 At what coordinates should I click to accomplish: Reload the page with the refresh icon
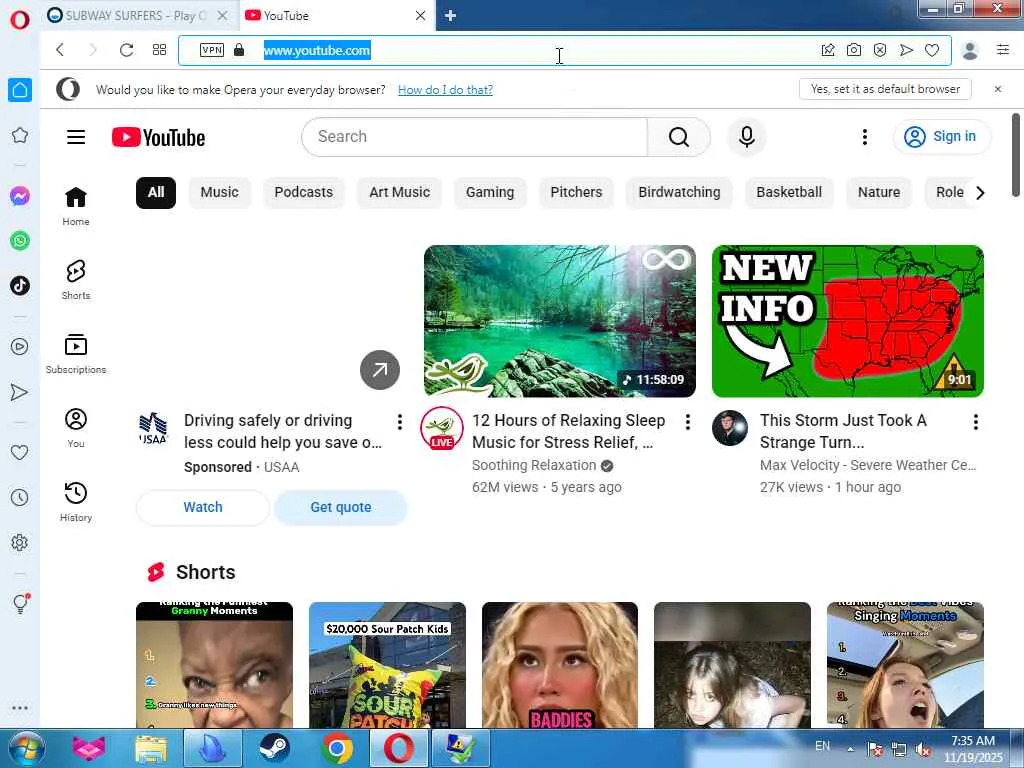[126, 50]
